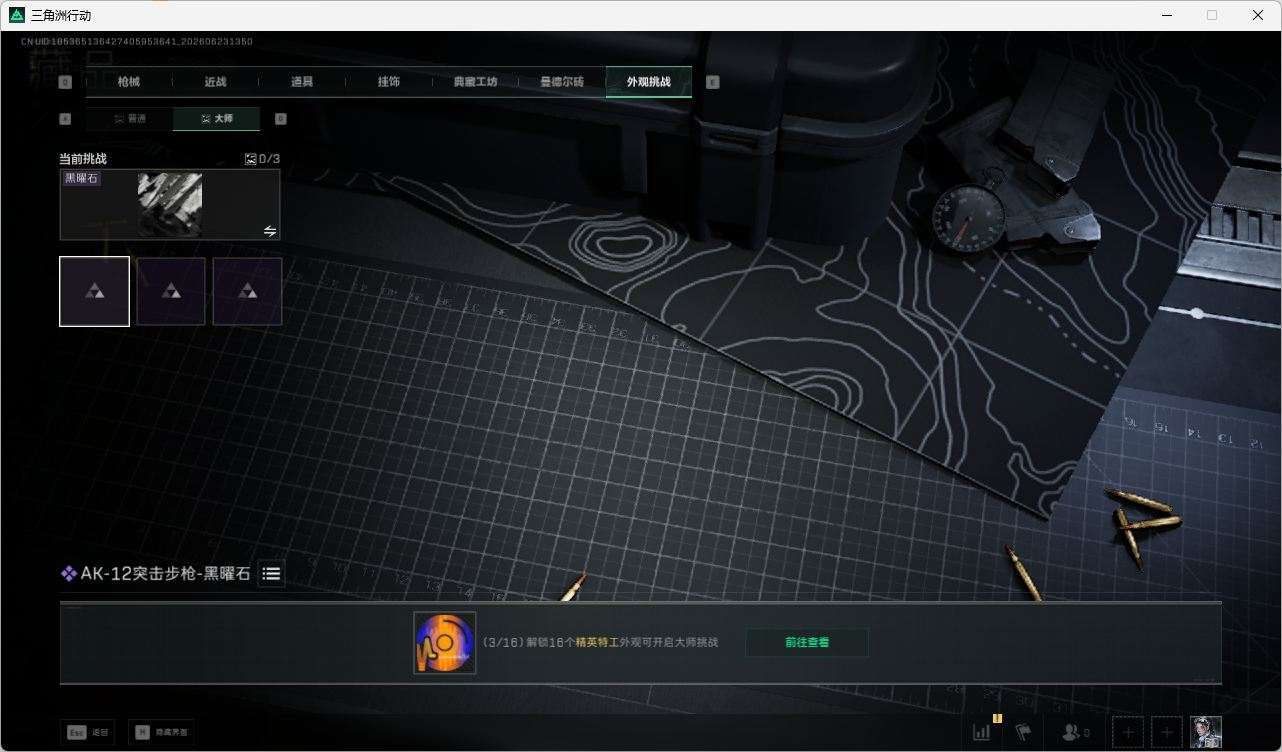The width and height of the screenshot is (1282, 752).
Task: Select the third locked challenge slot
Action: point(247,291)
